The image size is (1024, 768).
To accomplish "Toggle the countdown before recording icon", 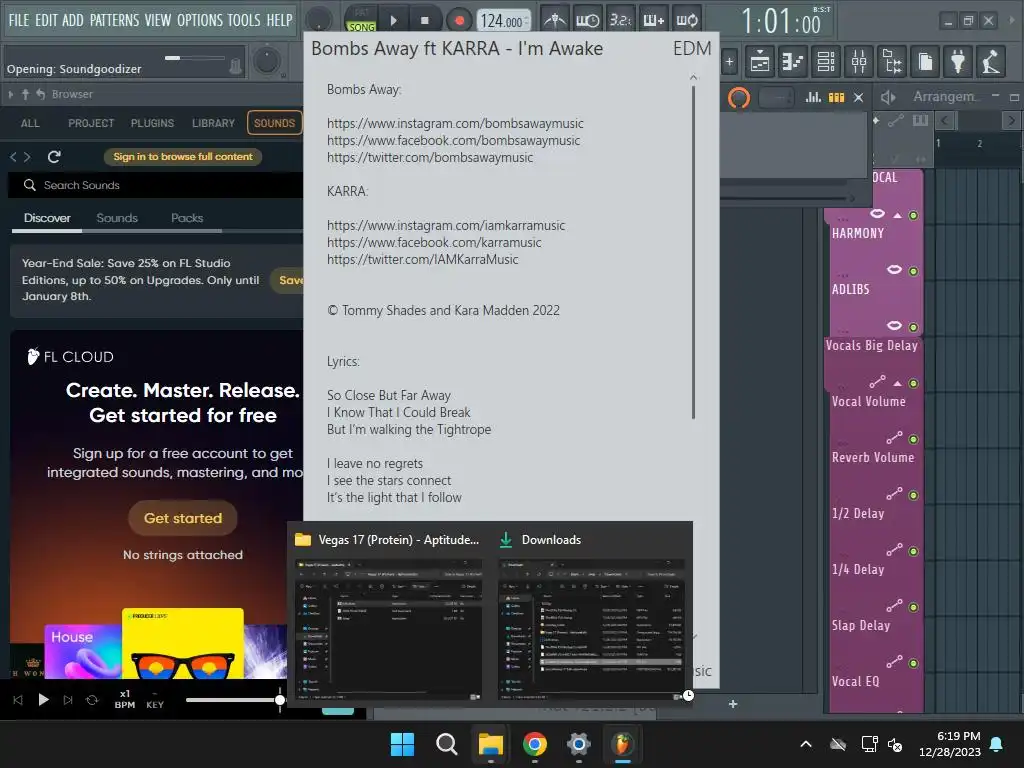I will [x=620, y=20].
